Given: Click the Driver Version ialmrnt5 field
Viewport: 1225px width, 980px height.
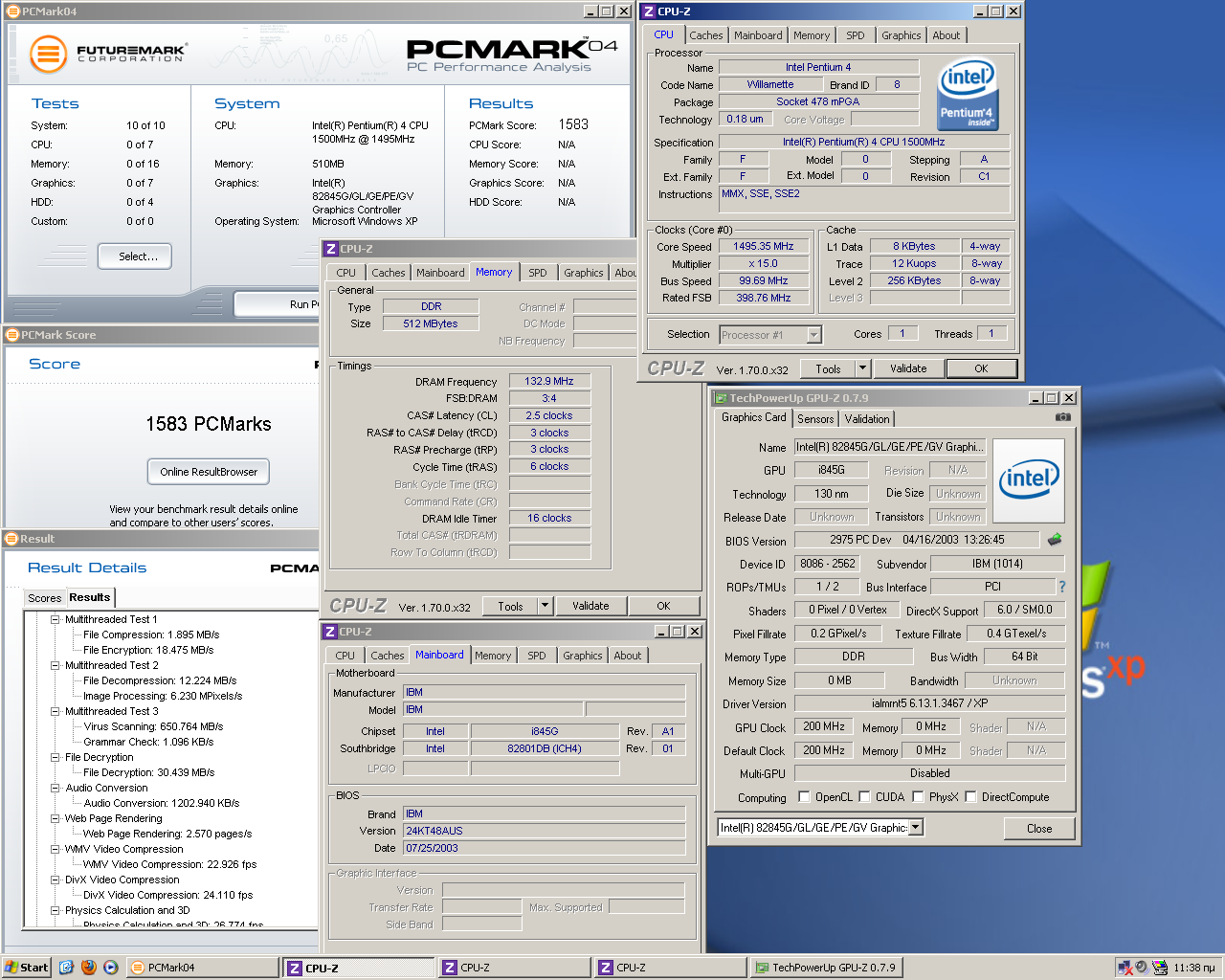Looking at the screenshot, I should [929, 703].
